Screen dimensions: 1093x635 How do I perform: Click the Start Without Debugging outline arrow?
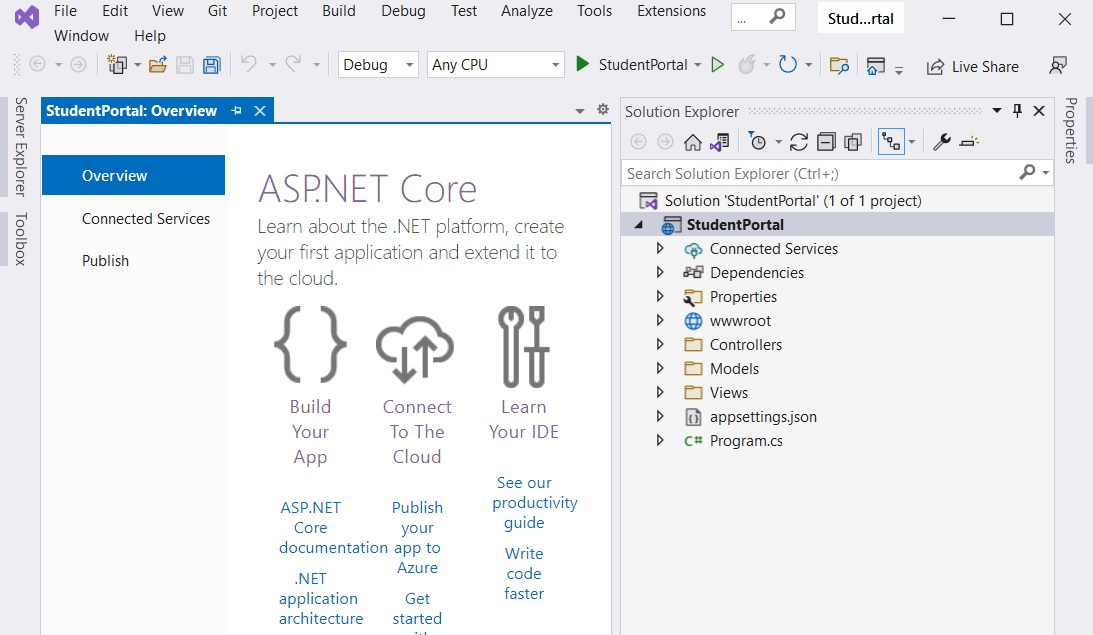click(x=717, y=65)
